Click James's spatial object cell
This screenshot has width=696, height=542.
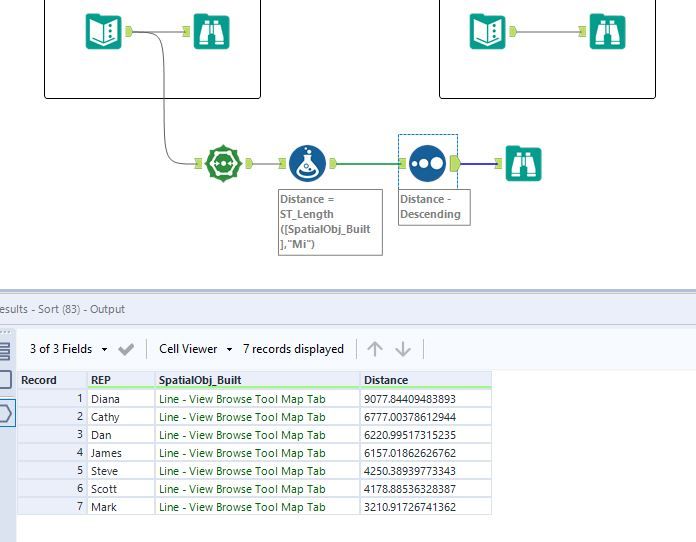click(x=257, y=453)
